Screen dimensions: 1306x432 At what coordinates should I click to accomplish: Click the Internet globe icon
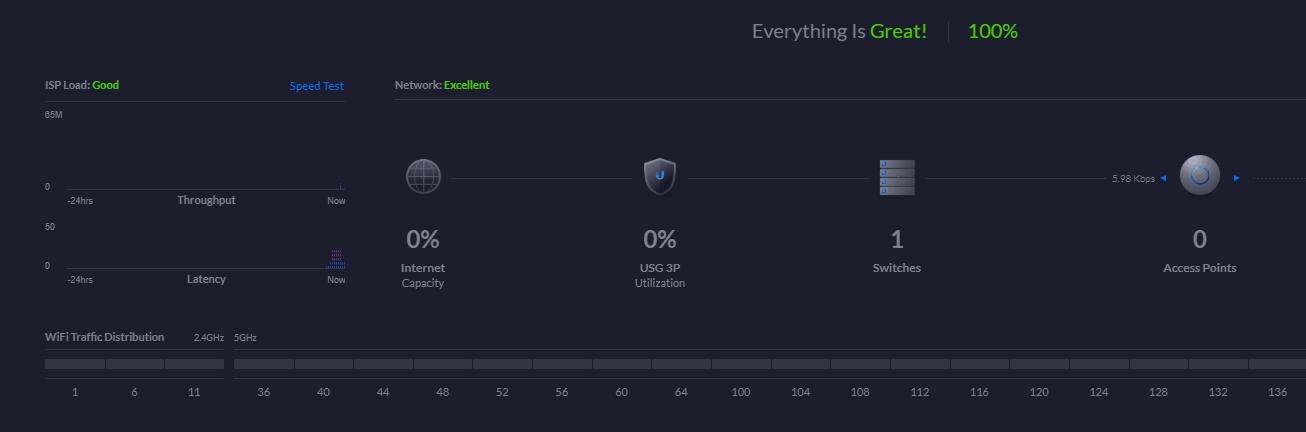[423, 176]
